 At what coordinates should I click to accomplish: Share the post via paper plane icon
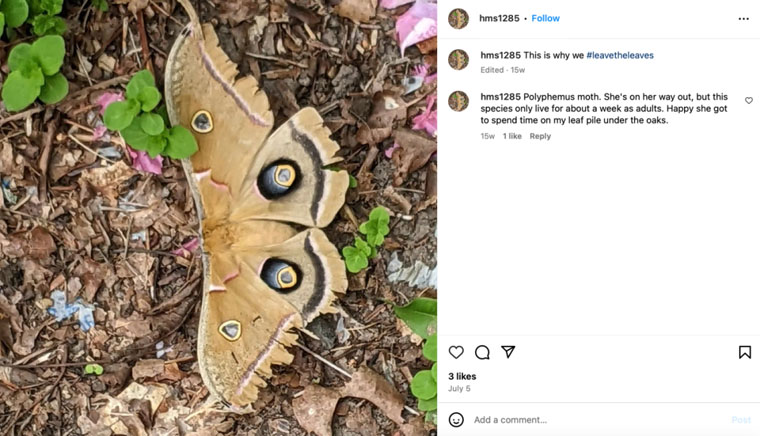pos(508,352)
